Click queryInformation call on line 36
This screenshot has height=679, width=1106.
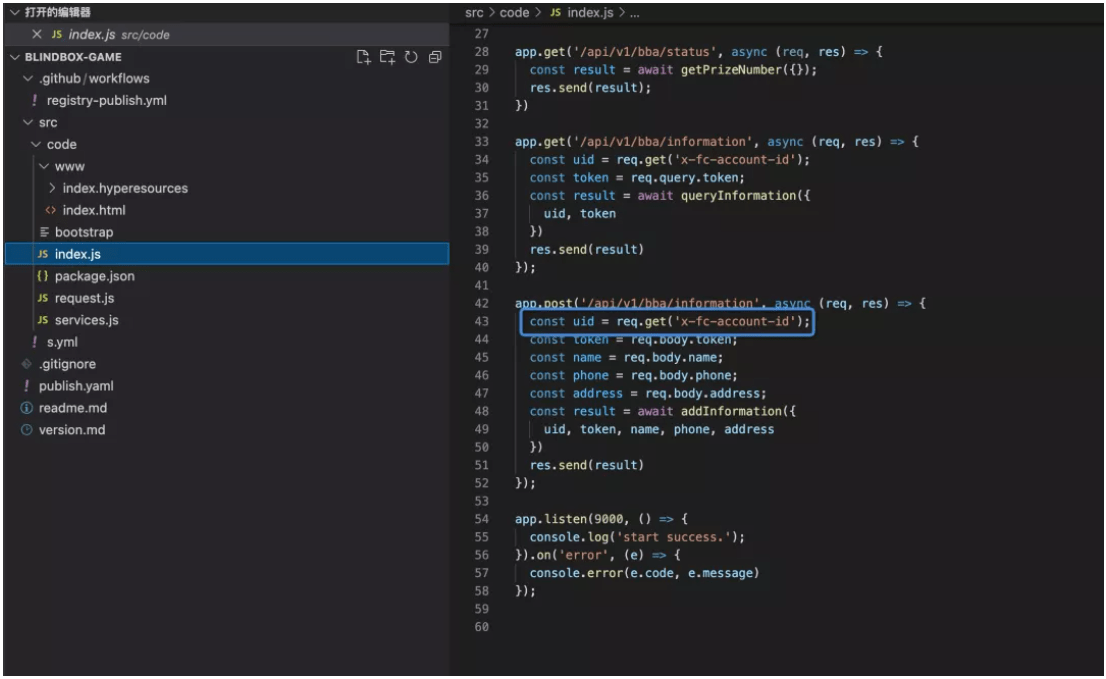[x=738, y=195]
